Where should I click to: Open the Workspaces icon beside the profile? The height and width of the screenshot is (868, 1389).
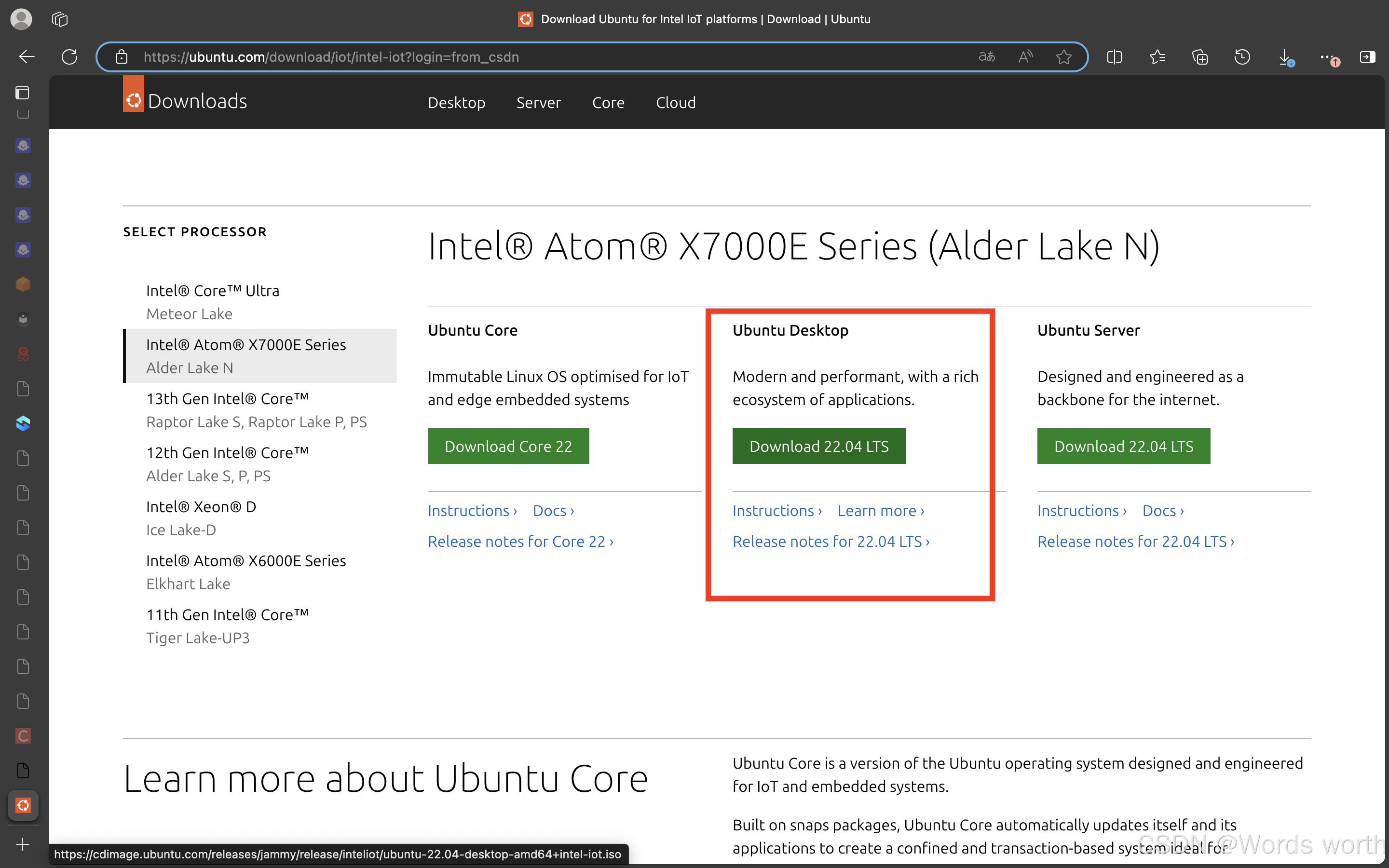coord(60,19)
